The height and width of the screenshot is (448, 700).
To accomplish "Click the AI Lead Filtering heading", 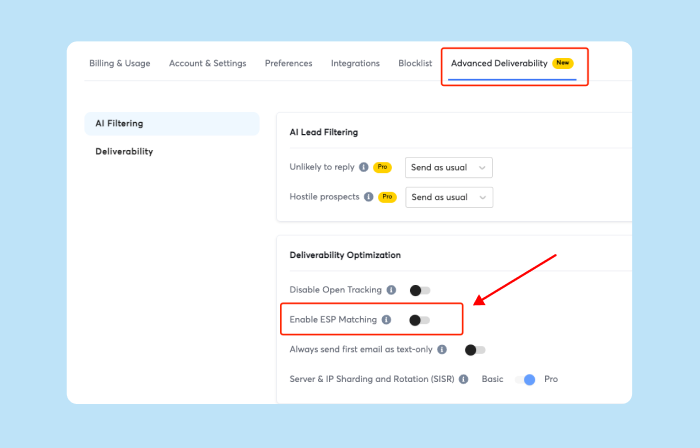I will pyautogui.click(x=324, y=132).
